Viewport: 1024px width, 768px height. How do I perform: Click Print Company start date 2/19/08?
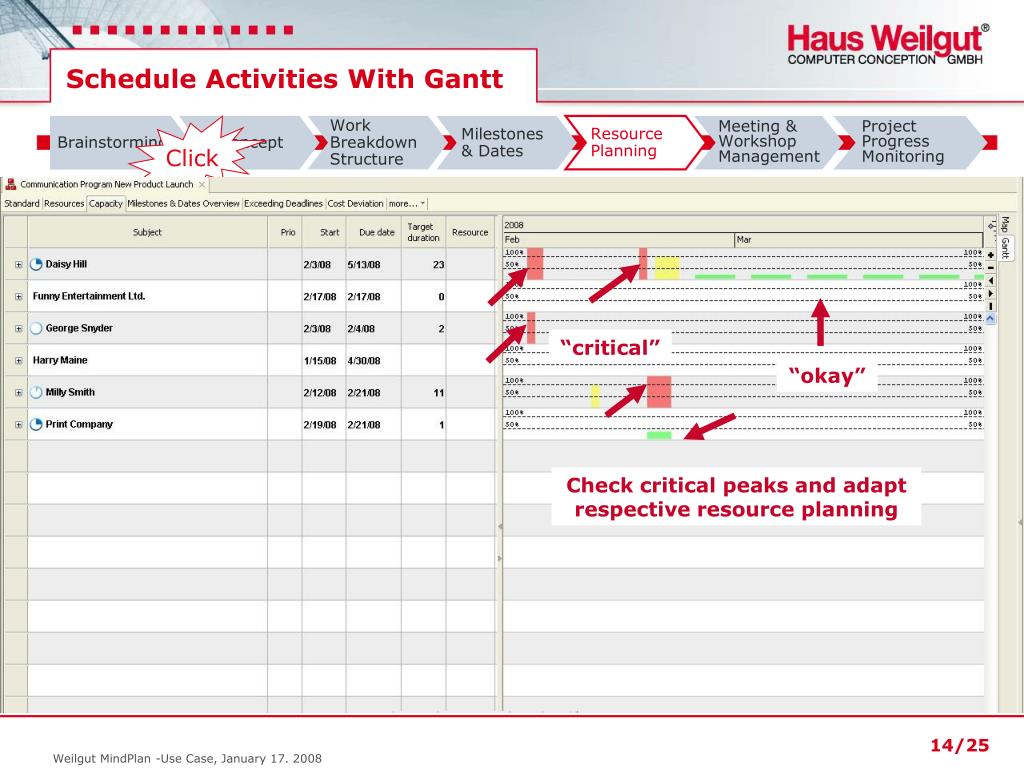[x=320, y=424]
